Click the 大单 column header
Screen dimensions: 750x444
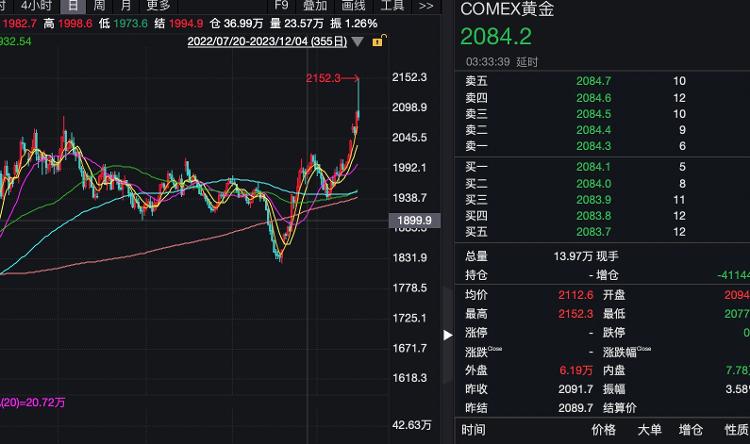(649, 430)
